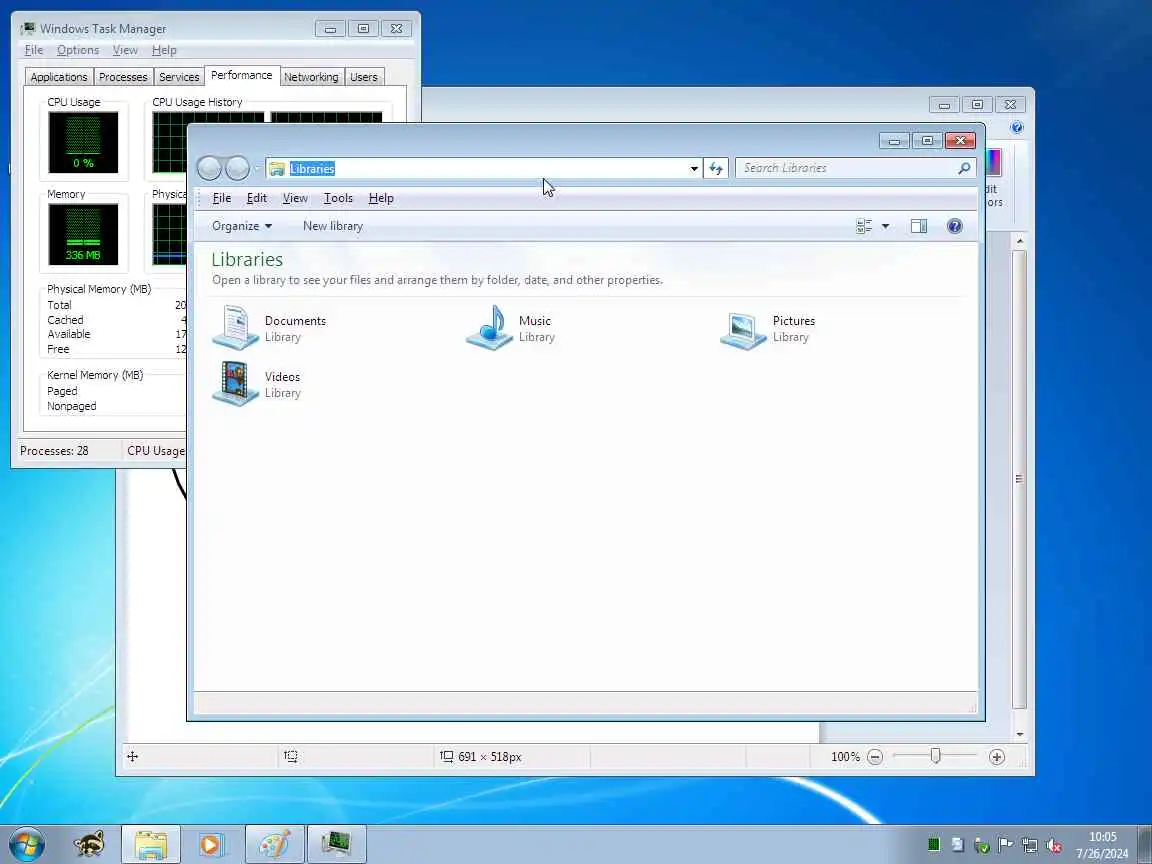Switch to Users tab in Task Manager
Viewport: 1152px width, 864px height.
[x=364, y=77]
